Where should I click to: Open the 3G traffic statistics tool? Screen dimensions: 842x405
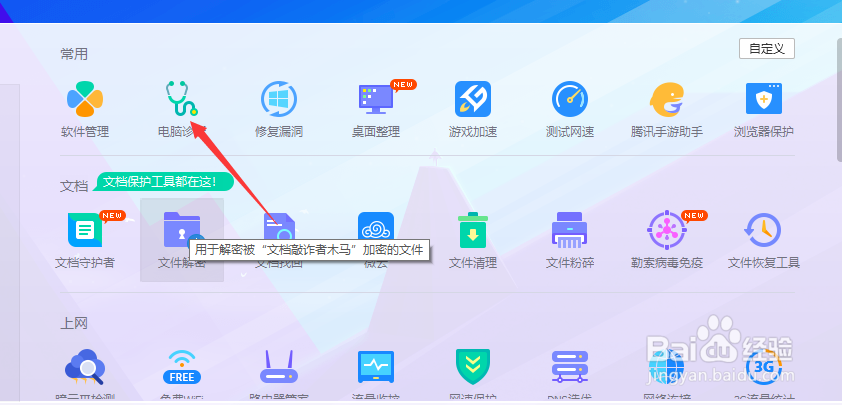click(x=764, y=367)
